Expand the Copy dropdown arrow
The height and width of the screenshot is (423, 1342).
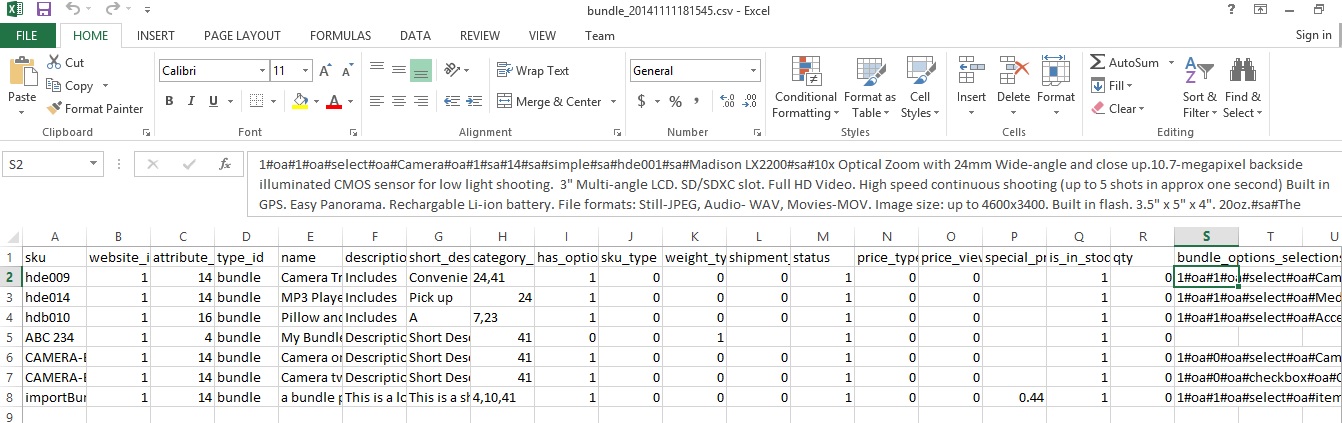pyautogui.click(x=103, y=86)
